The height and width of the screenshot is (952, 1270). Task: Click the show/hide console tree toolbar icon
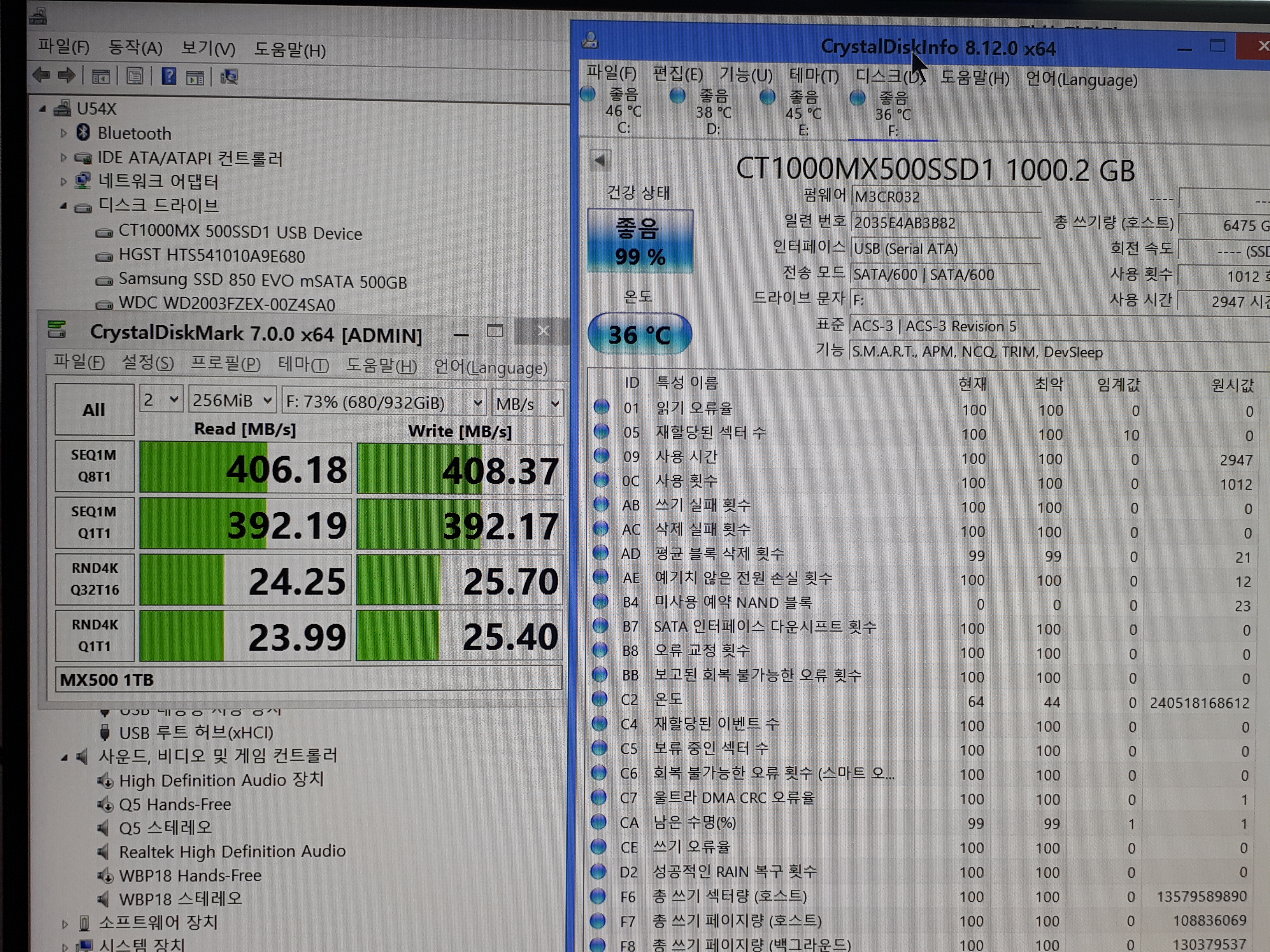pos(101,76)
